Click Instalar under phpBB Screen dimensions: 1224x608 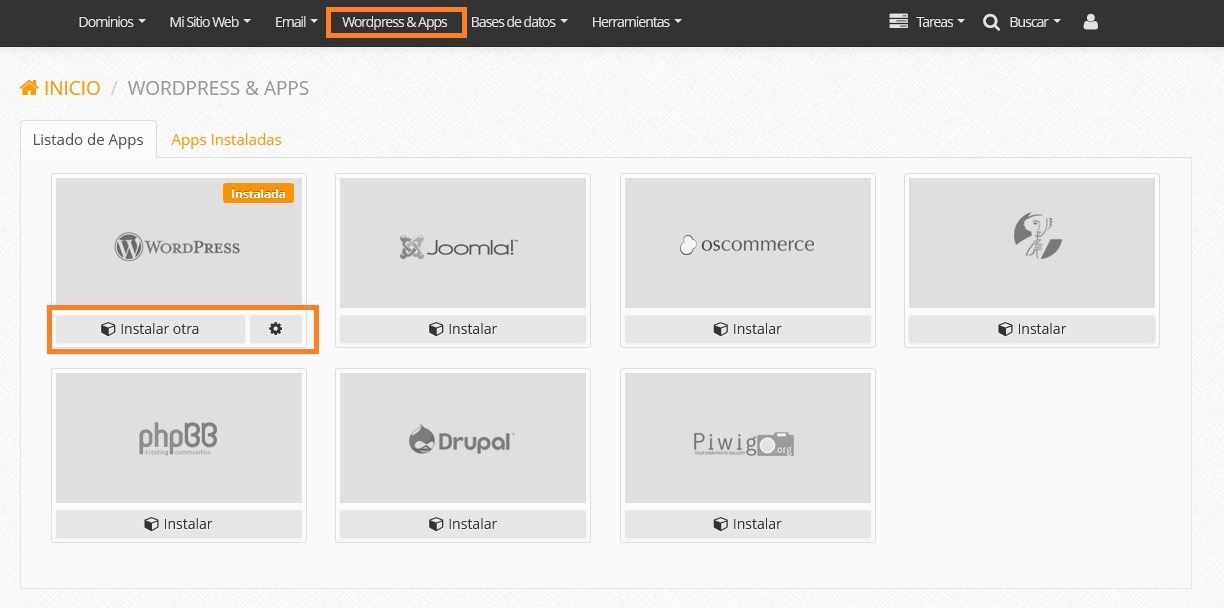(179, 524)
